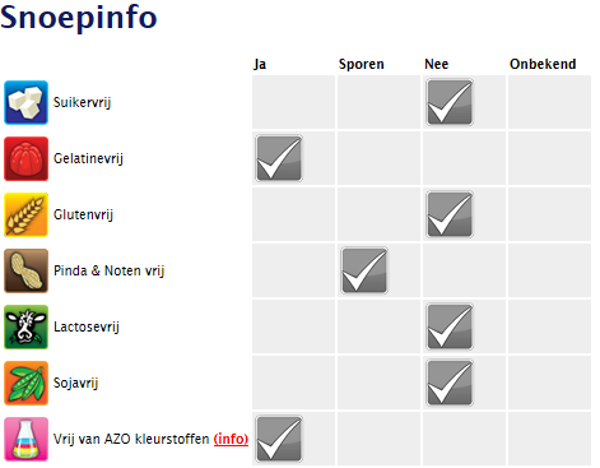Screen dimensions: 600x468
Task: Click the sugar cubes Suikervrij icon
Action: 26,102
